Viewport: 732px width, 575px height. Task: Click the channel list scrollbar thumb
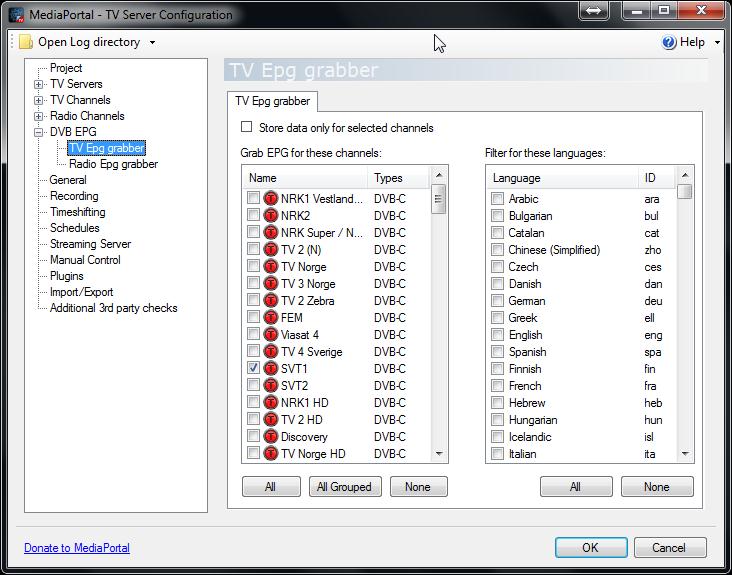438,199
